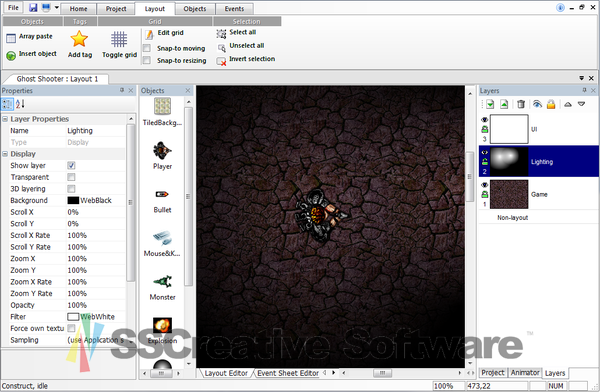Click the Invert selection icon
Viewport: 600px width, 392px height.
[x=221, y=61]
